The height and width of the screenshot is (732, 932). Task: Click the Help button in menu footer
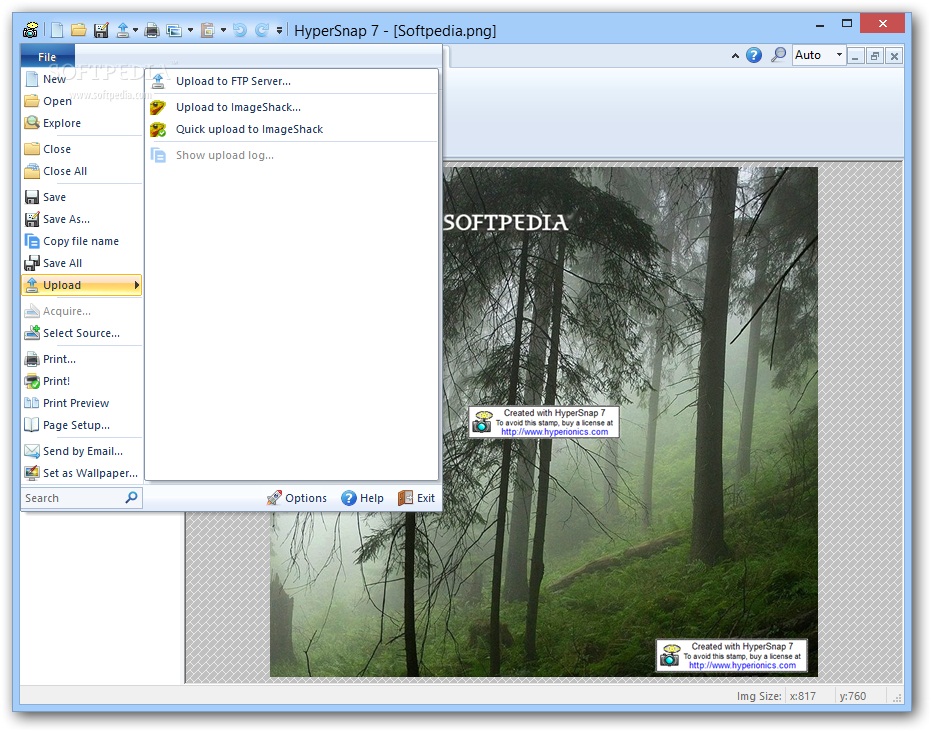362,498
